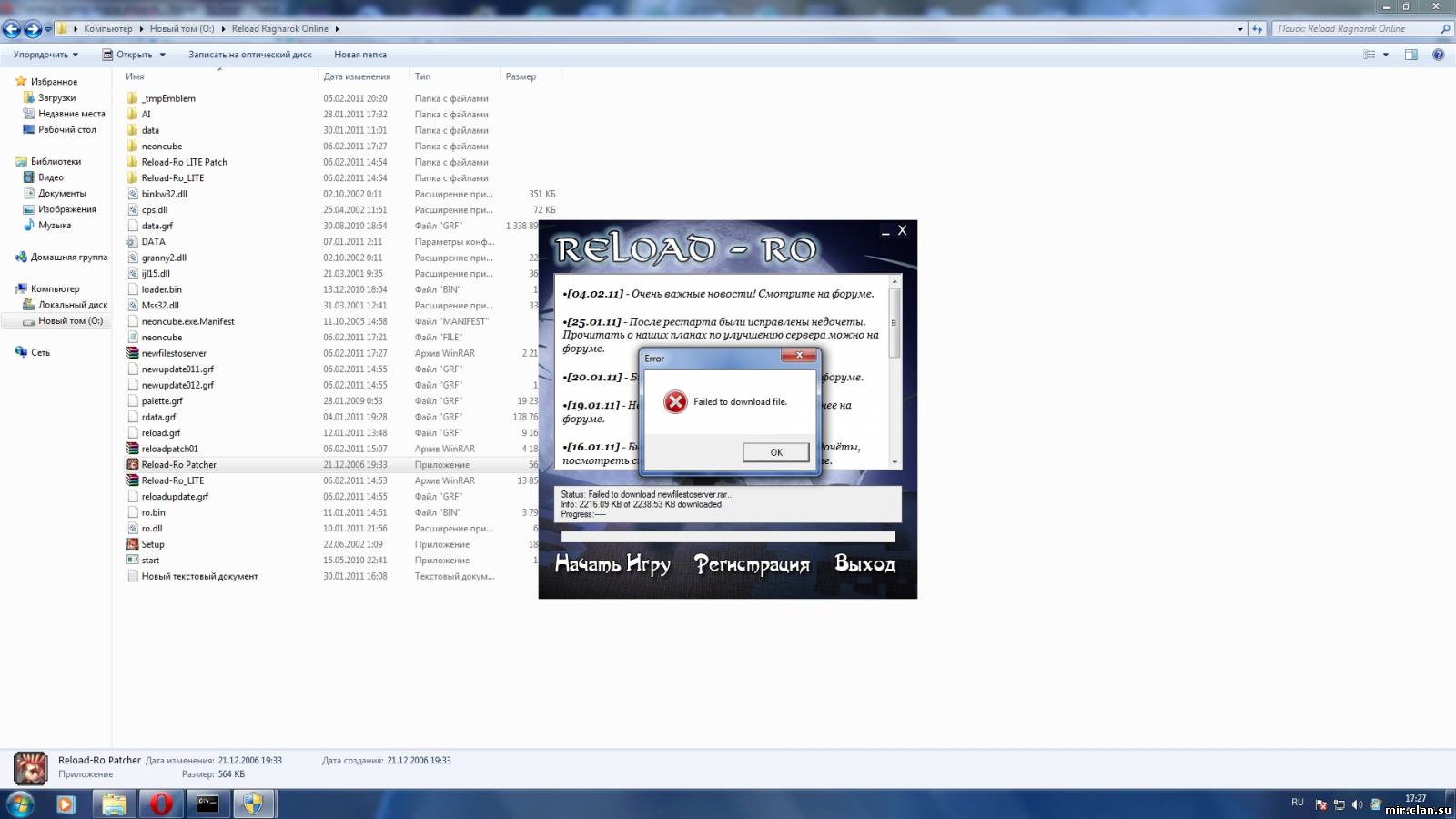Open the Windows Start button
The width and height of the screenshot is (1456, 819).
click(x=20, y=804)
